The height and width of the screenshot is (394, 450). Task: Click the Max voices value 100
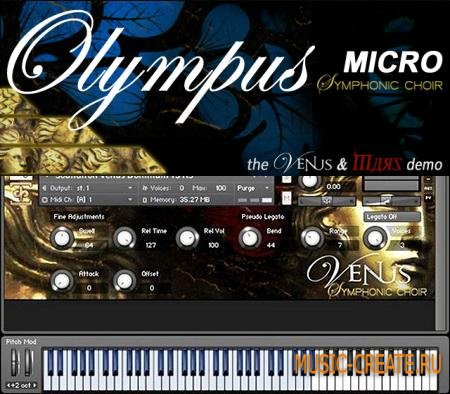tap(220, 188)
